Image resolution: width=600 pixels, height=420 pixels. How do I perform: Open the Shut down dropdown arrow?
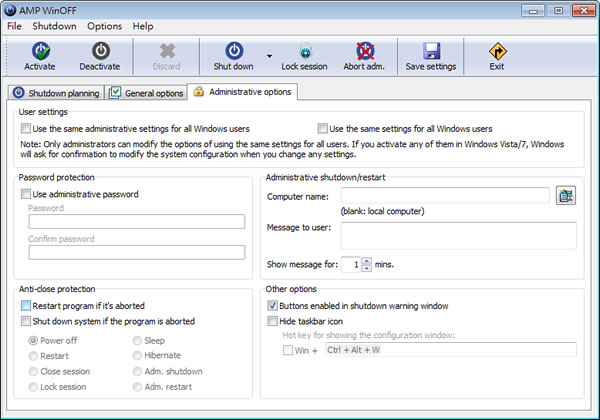269,56
